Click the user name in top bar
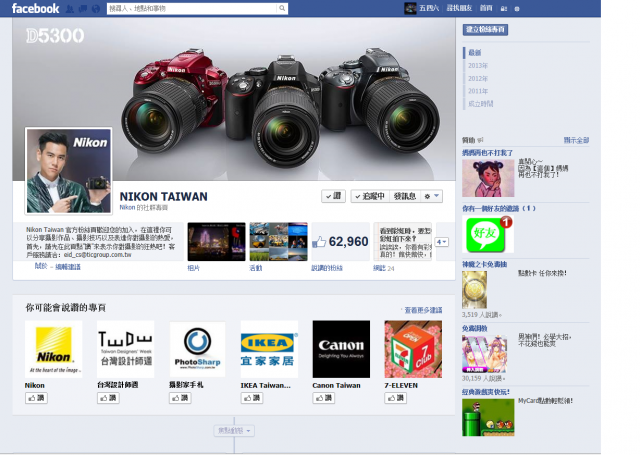640x455 pixels. click(x=429, y=8)
